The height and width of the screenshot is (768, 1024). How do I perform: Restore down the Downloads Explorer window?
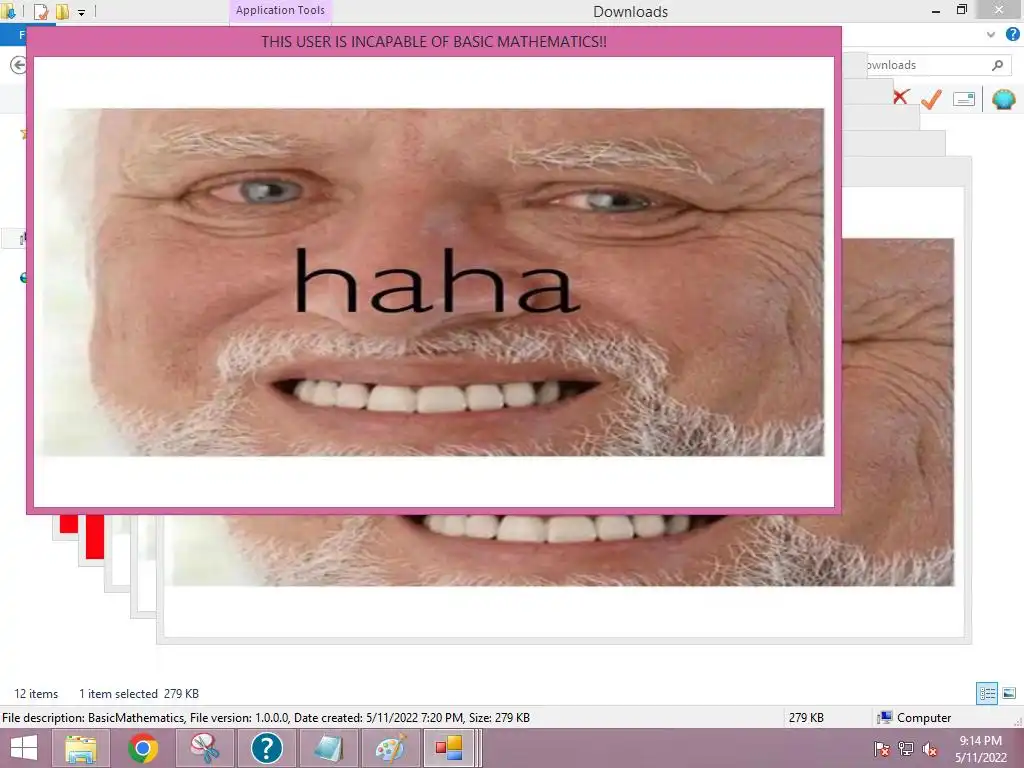coord(961,10)
